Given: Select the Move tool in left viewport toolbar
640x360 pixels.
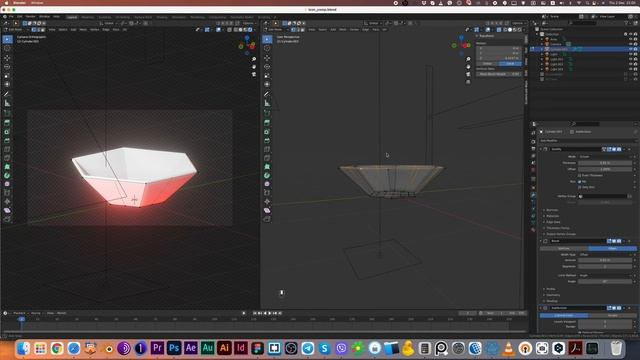Looking at the screenshot, I should 7,58.
